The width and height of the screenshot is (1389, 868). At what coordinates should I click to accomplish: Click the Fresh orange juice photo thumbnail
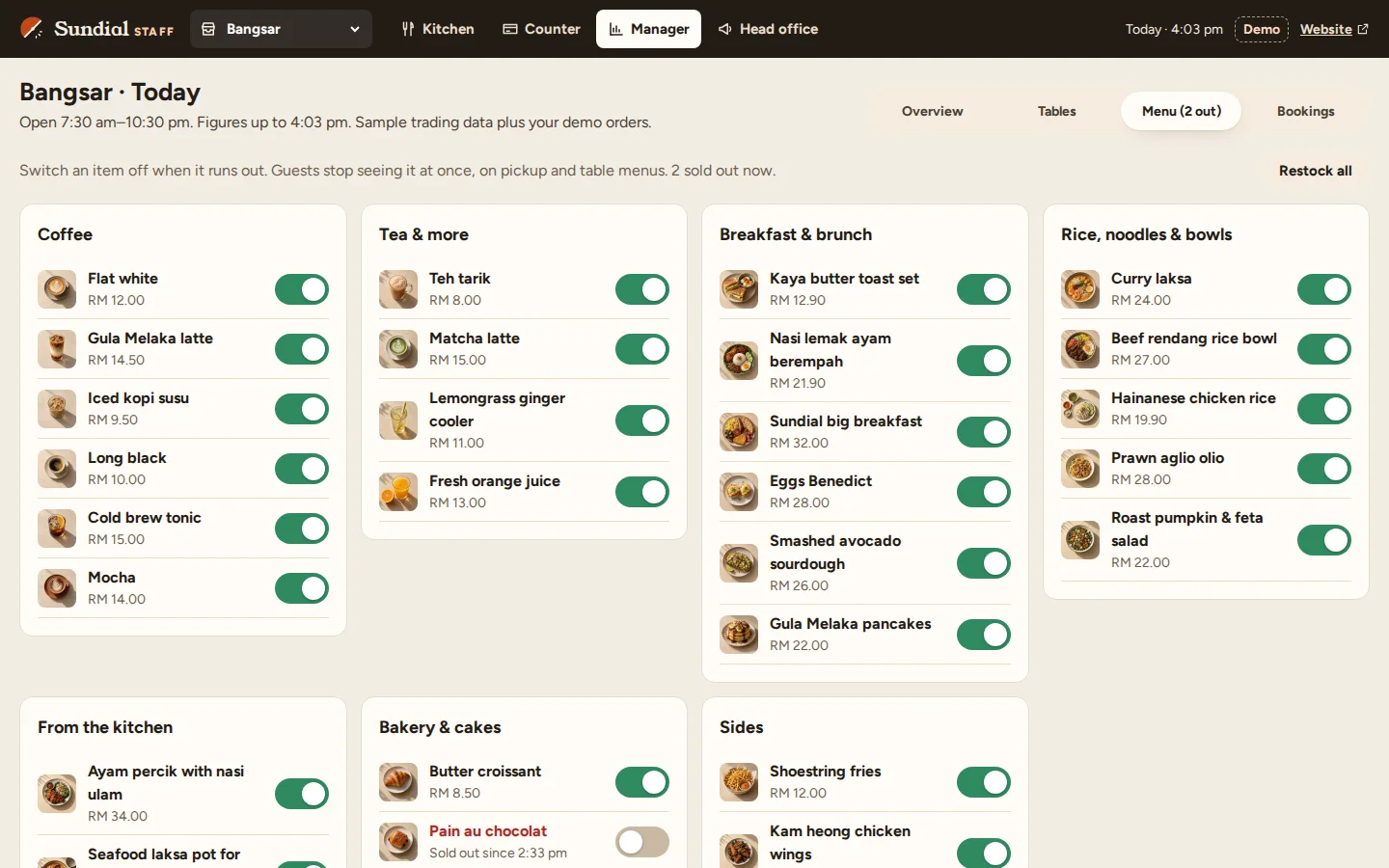pyautogui.click(x=398, y=492)
